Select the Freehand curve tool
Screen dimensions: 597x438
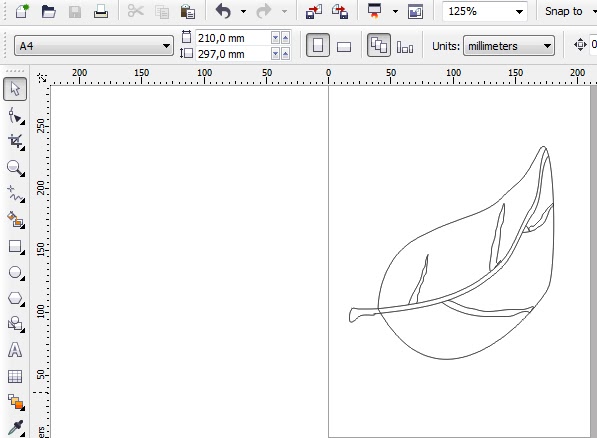(x=16, y=194)
